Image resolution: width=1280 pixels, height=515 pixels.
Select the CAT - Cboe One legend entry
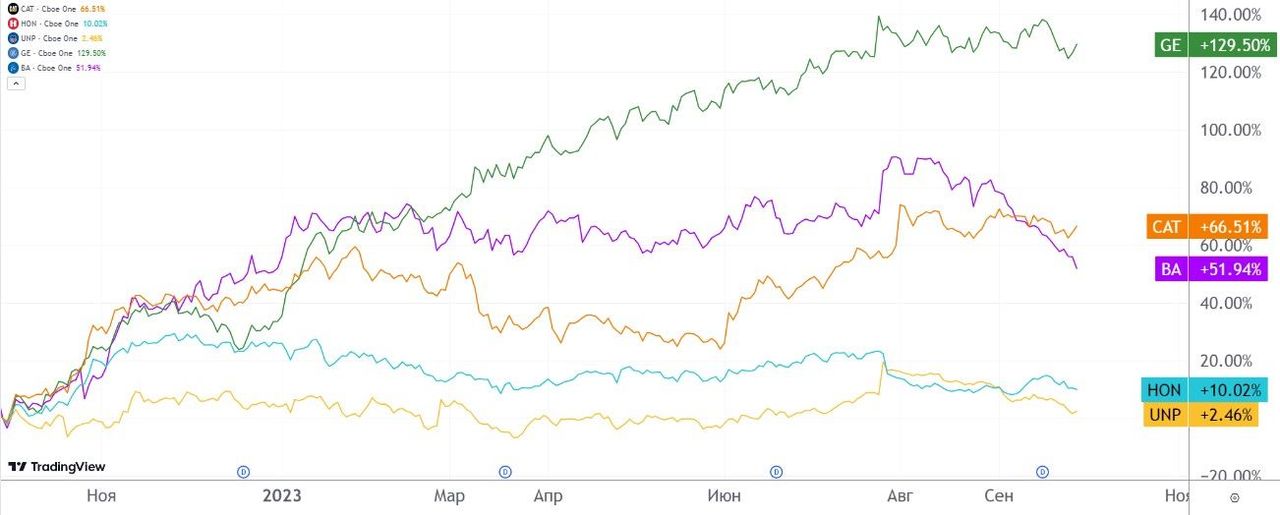48,8
